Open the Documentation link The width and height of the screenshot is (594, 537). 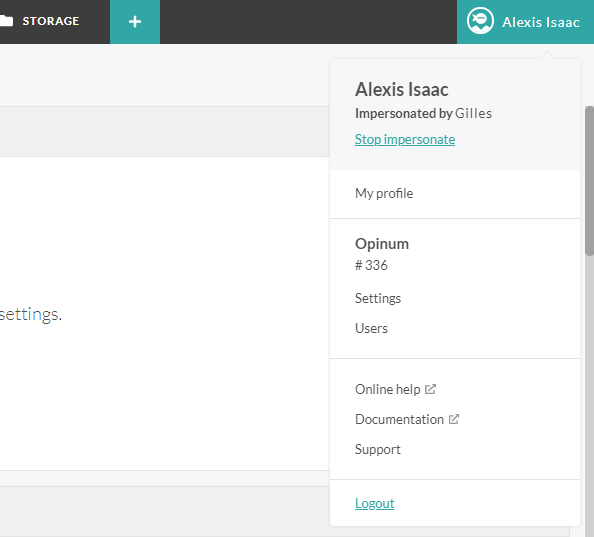[399, 420]
